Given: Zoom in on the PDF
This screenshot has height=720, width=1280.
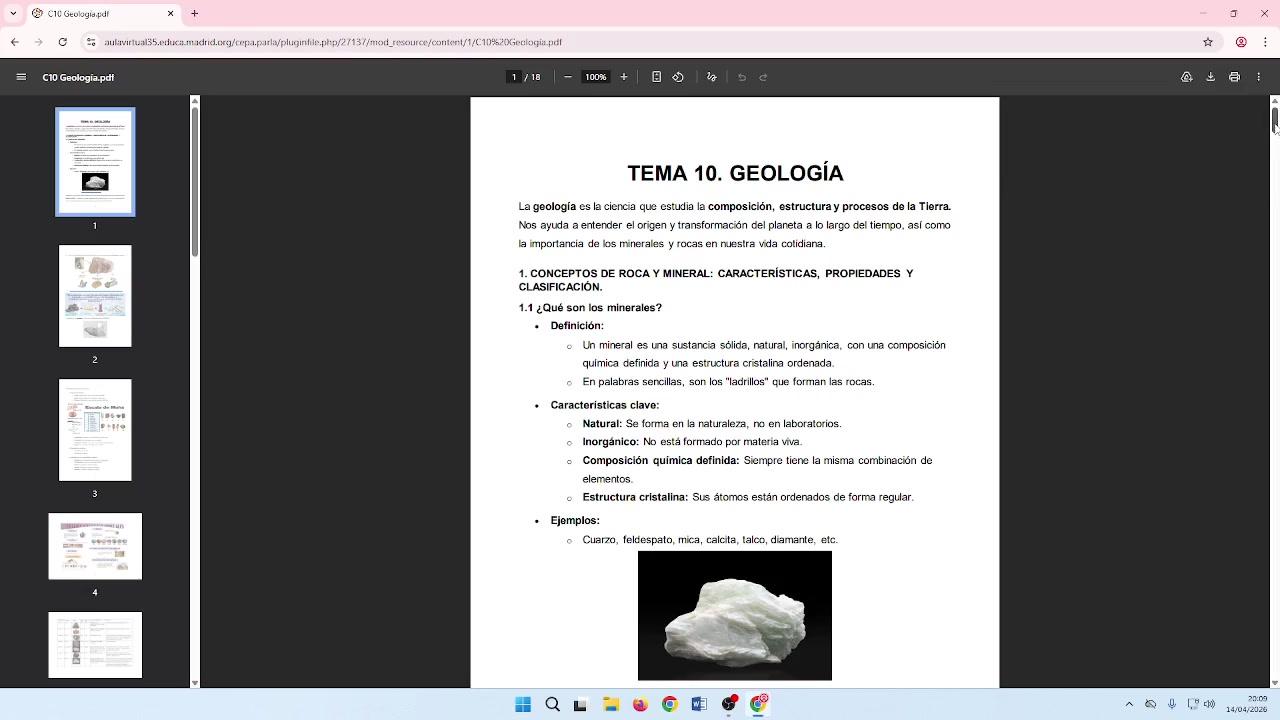Looking at the screenshot, I should pos(624,77).
